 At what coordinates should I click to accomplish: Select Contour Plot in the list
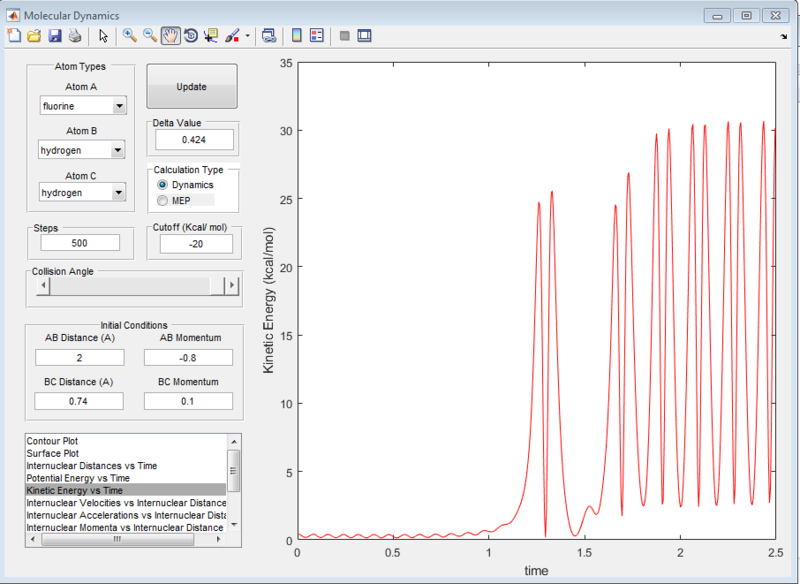point(126,441)
